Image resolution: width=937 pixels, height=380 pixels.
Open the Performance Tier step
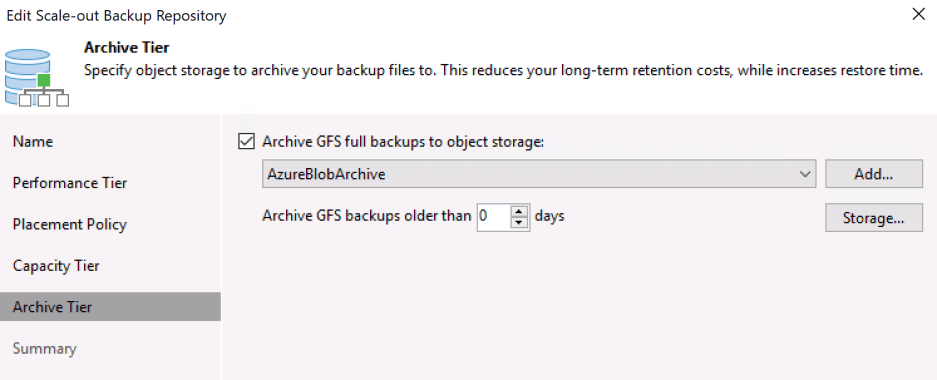point(70,183)
